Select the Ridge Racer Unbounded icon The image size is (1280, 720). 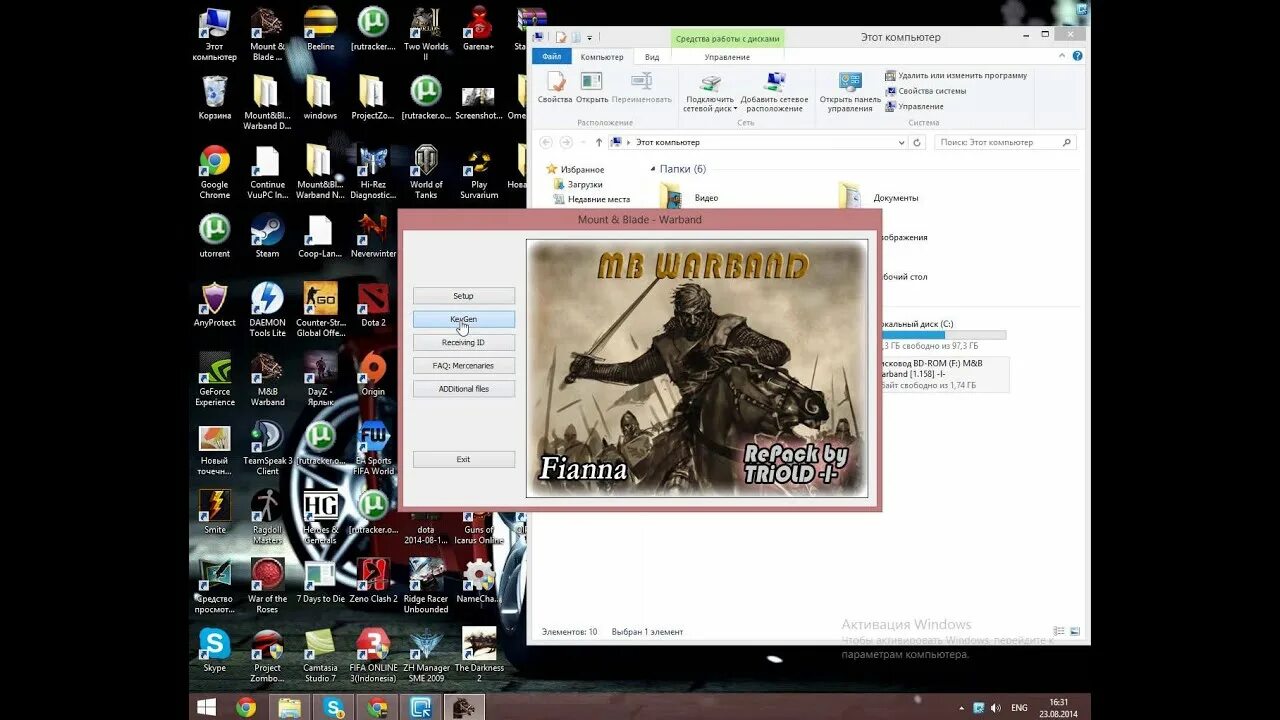click(426, 585)
